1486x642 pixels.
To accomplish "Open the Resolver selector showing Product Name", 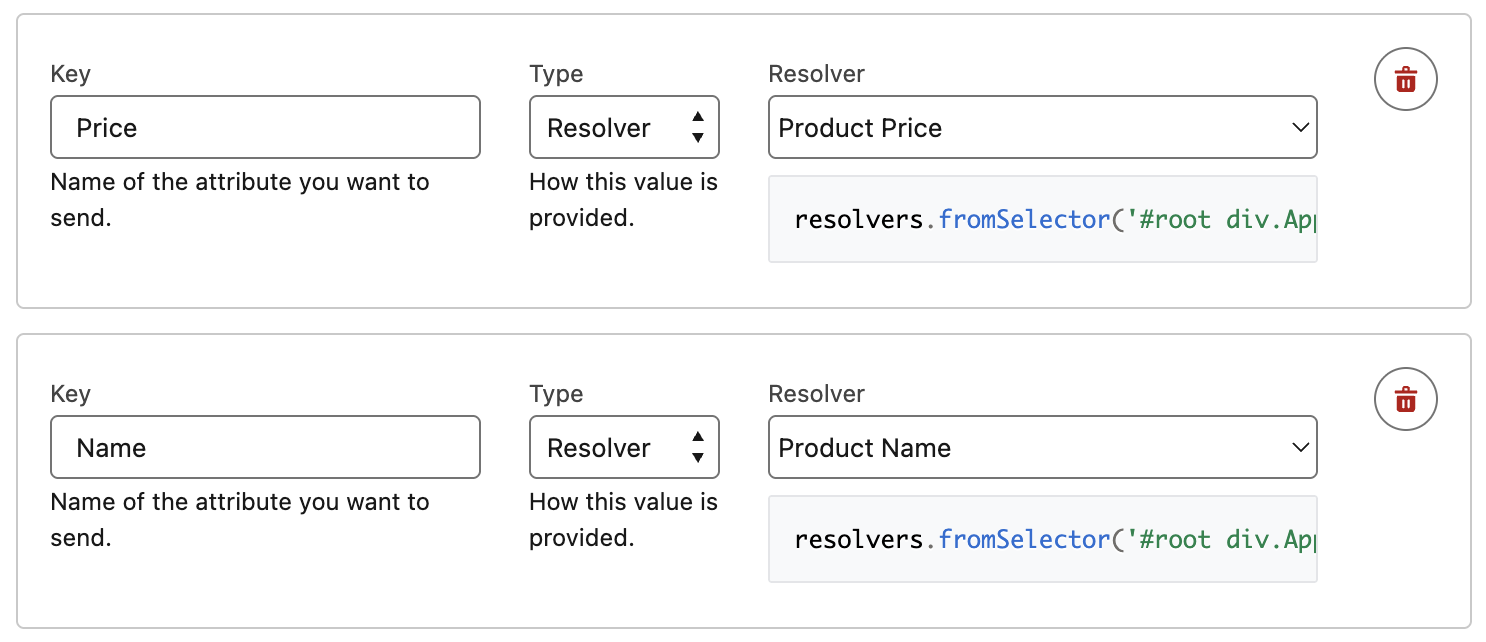I will click(x=1043, y=447).
